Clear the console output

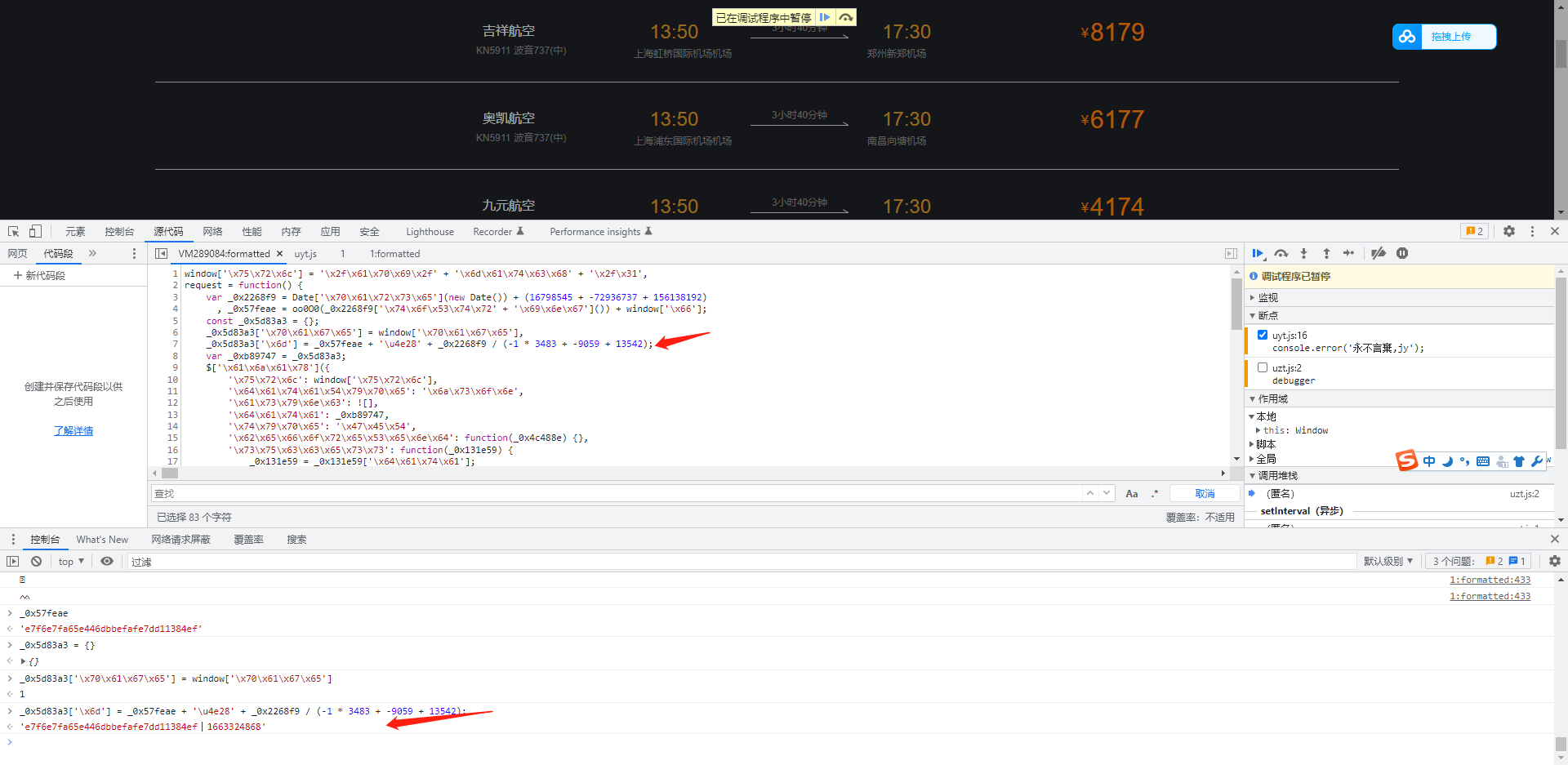(x=36, y=561)
